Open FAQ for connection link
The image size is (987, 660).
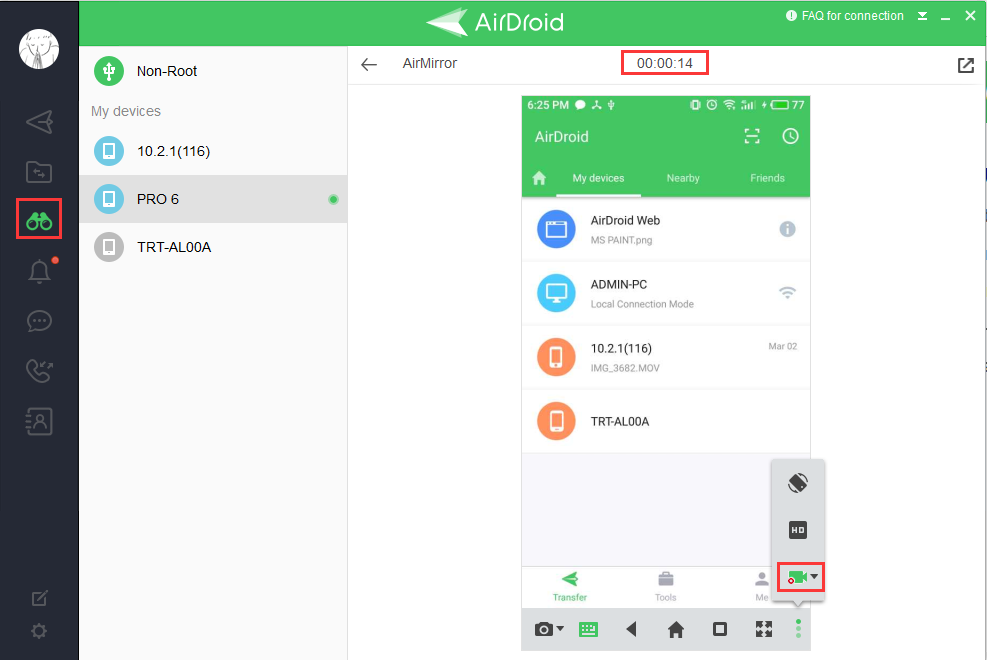coord(845,16)
